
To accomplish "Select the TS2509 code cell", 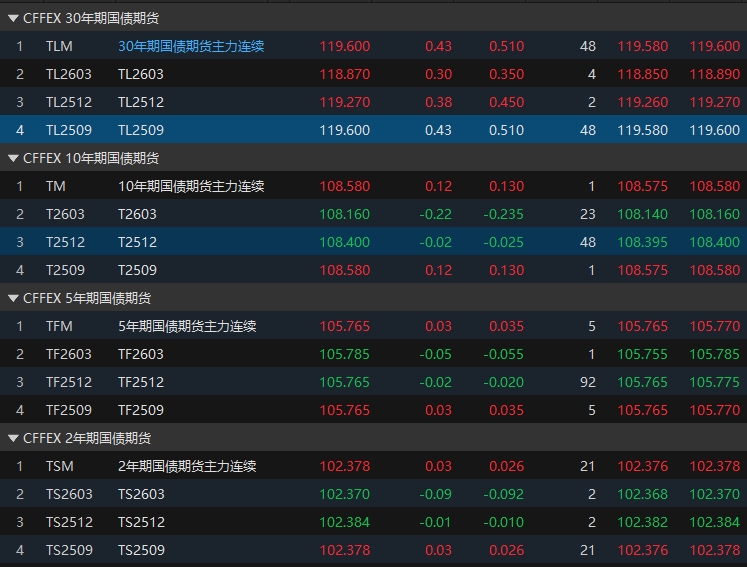I will pyautogui.click(x=69, y=550).
